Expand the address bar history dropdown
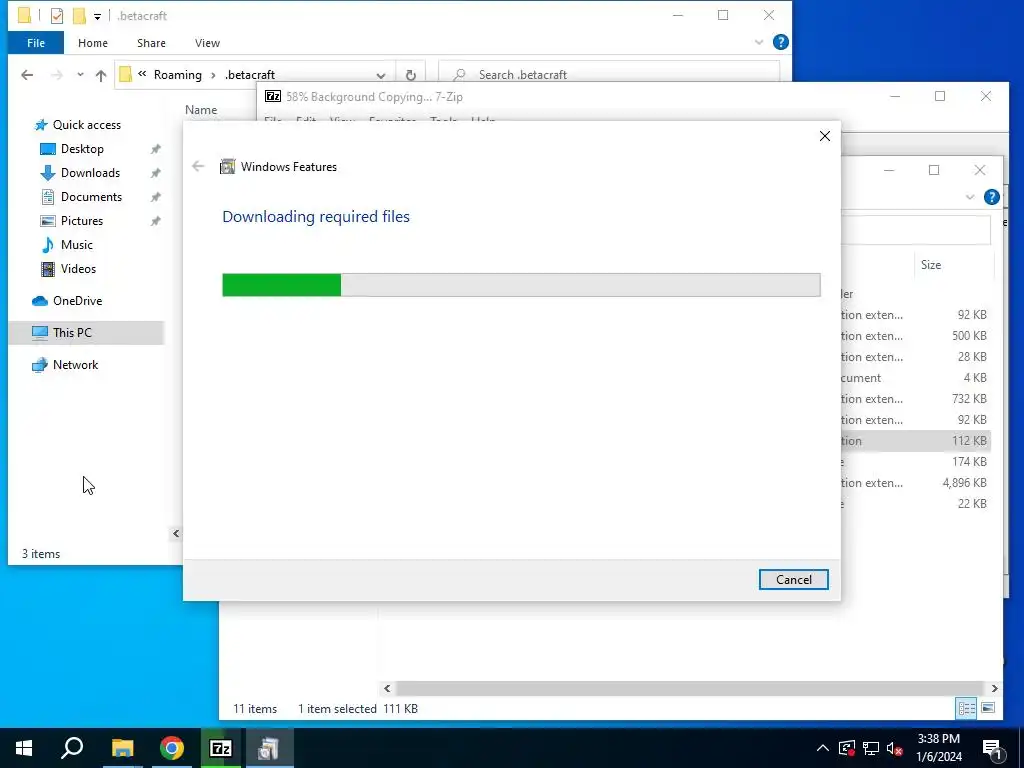The height and width of the screenshot is (768, 1024). [x=381, y=75]
